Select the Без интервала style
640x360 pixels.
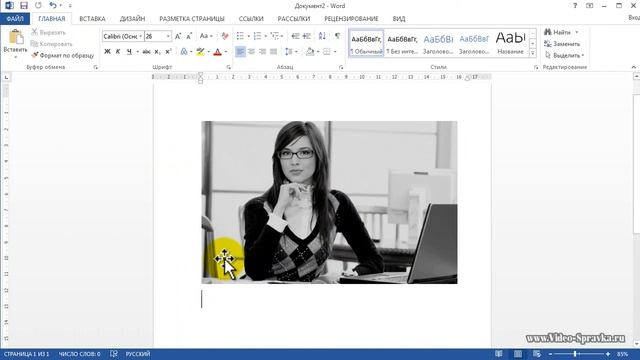pyautogui.click(x=402, y=43)
